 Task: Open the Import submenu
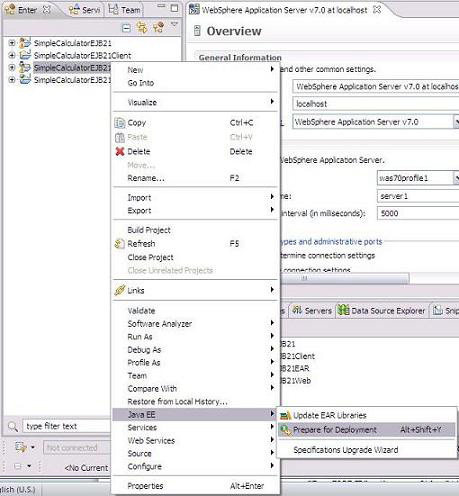tap(196, 198)
